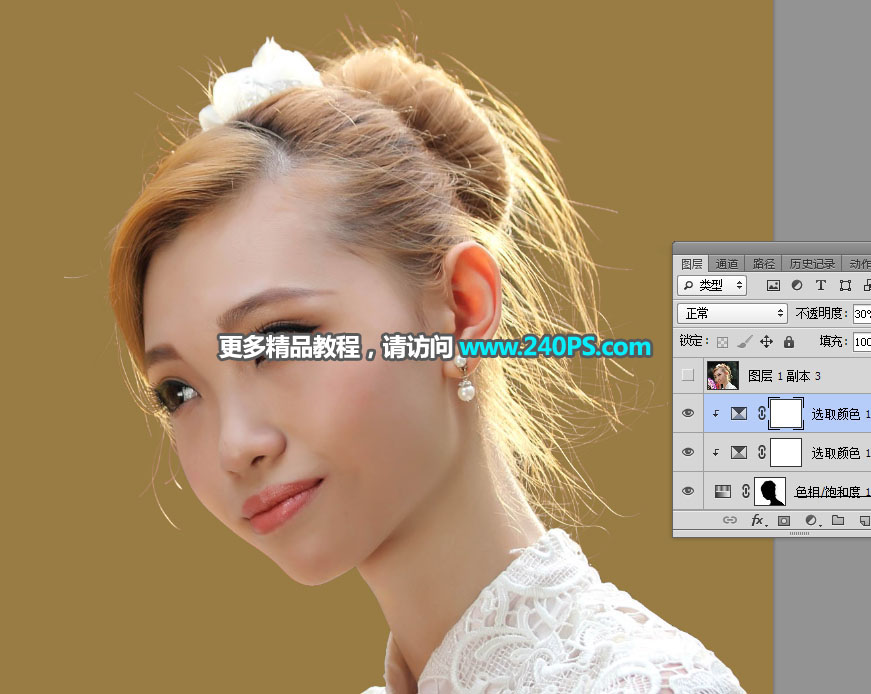Click 色相/饱和度 silhouette mask thumbnail

click(770, 491)
